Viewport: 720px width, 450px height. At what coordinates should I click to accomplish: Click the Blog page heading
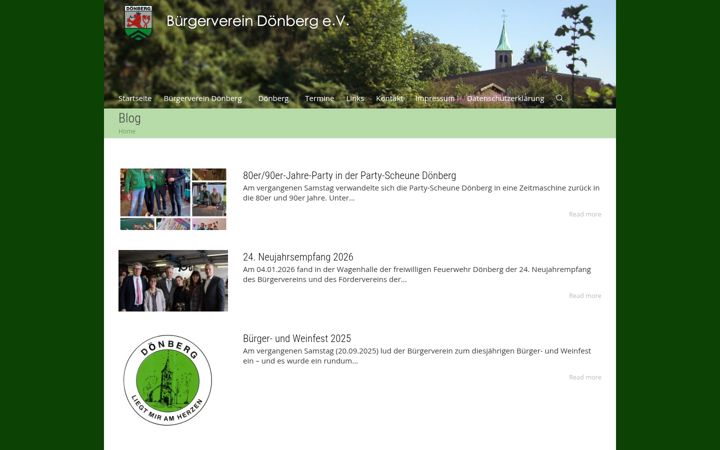point(129,118)
